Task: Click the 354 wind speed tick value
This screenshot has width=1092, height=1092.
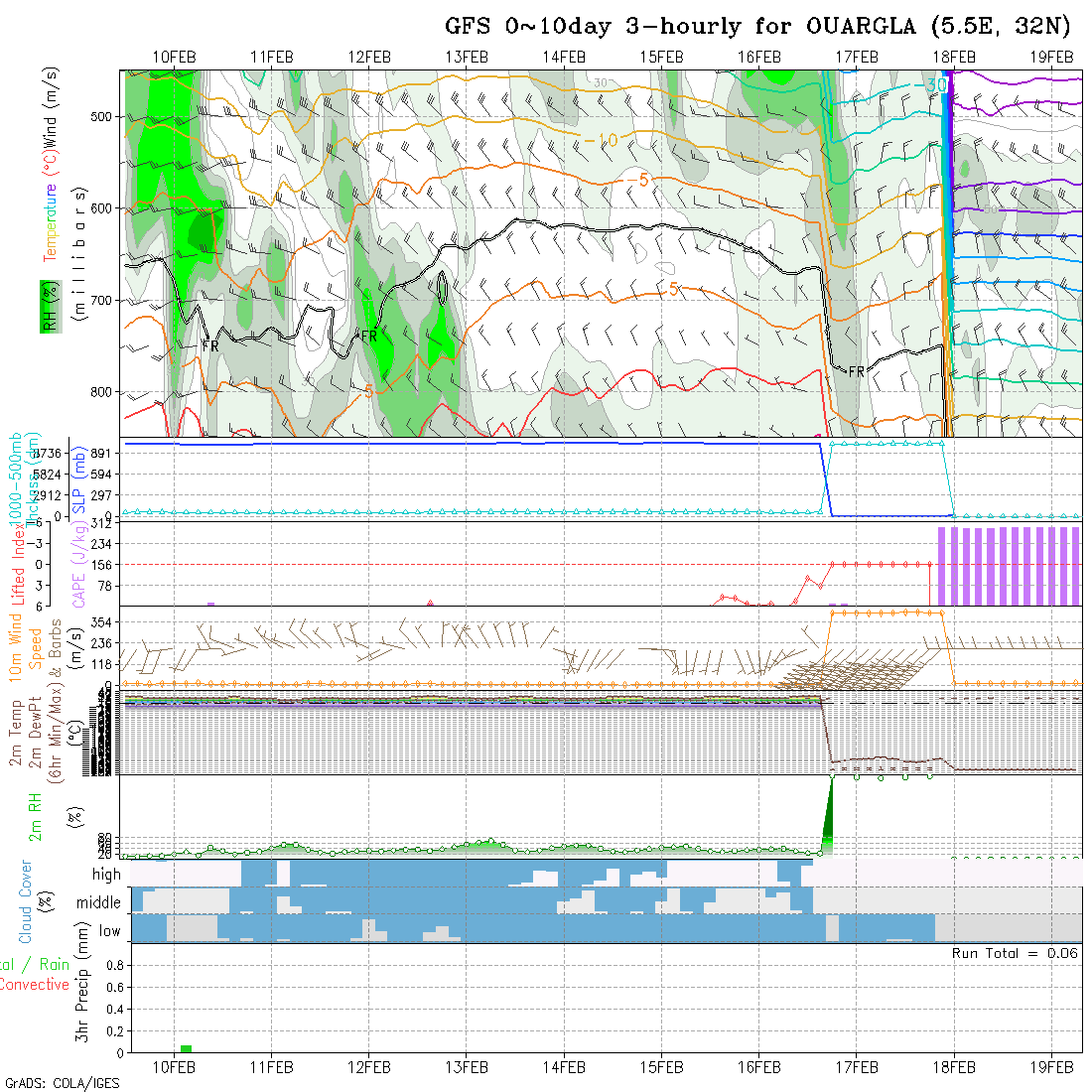Action: coord(101,622)
